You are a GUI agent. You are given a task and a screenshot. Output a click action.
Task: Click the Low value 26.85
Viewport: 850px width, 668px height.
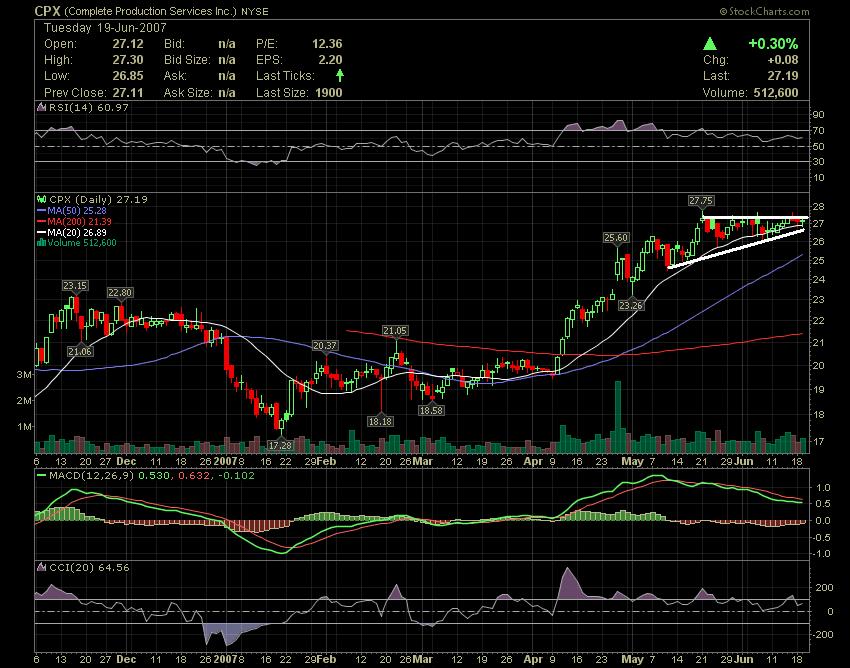pos(128,75)
